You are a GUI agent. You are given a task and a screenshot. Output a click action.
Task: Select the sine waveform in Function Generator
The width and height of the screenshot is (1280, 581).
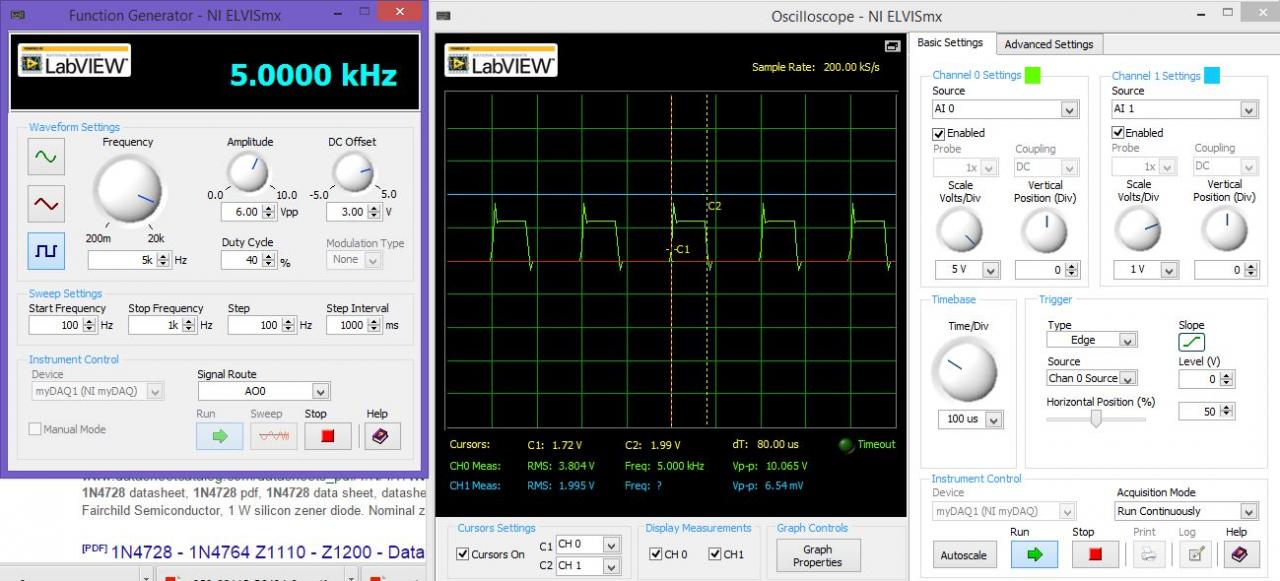click(x=46, y=156)
